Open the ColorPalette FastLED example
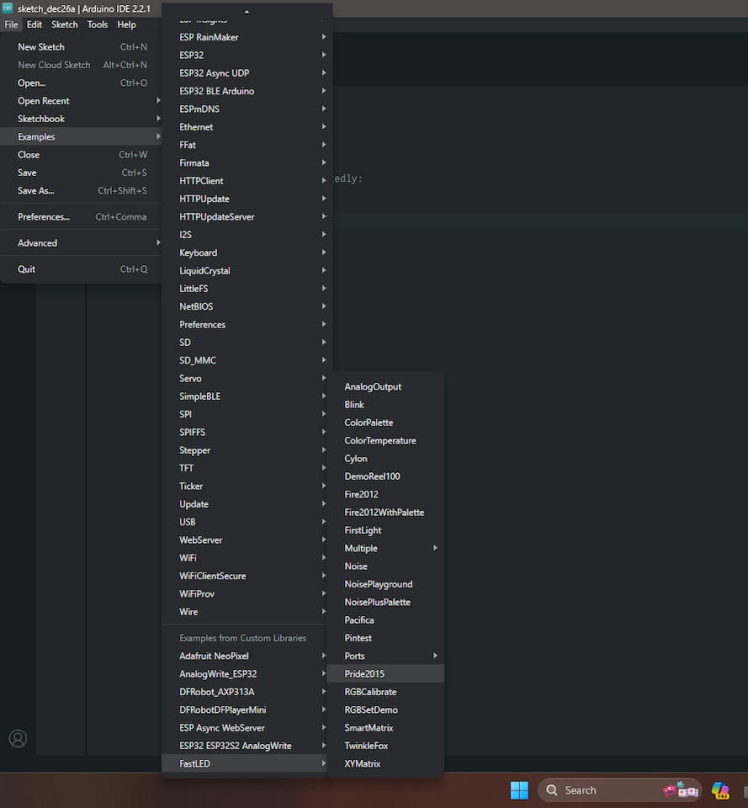 369,423
